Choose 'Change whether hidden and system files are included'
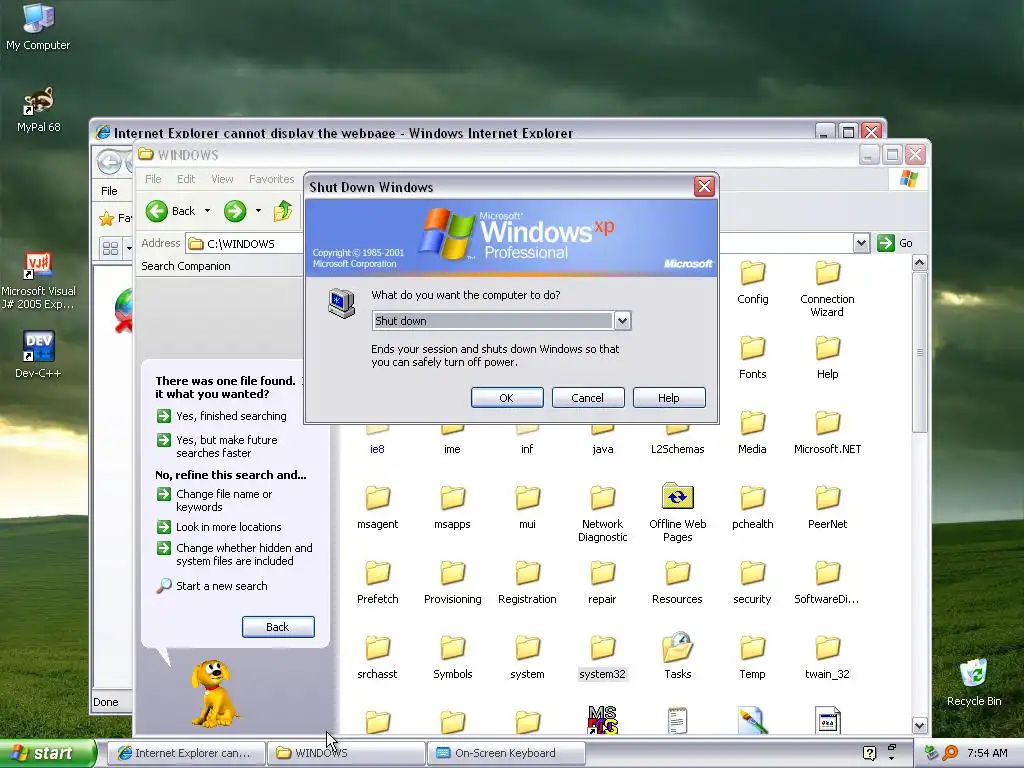This screenshot has height=768, width=1024. pyautogui.click(x=235, y=554)
